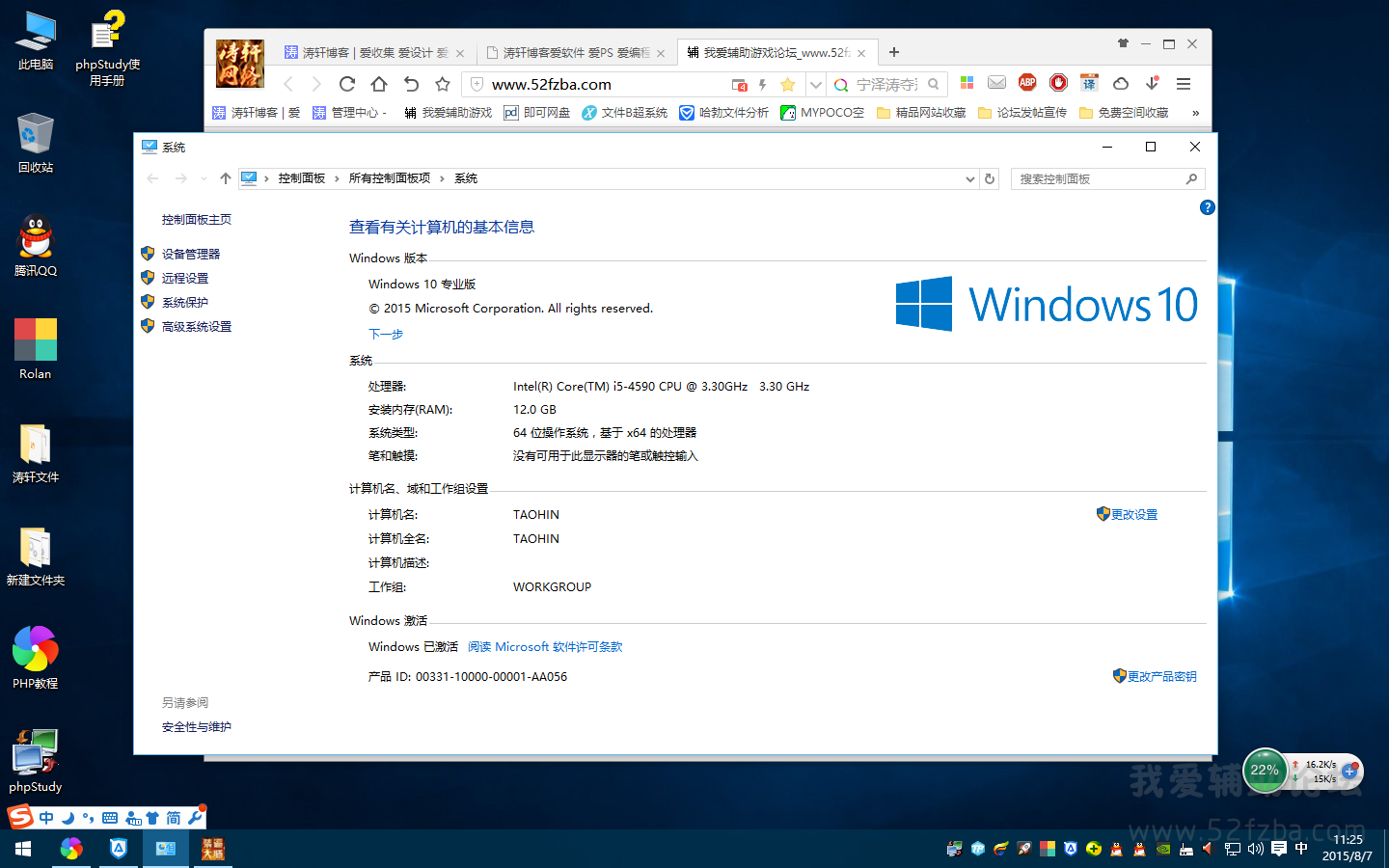Expand the chevron after 控制面板 breadcrumb
This screenshot has width=1389, height=868.
337,178
